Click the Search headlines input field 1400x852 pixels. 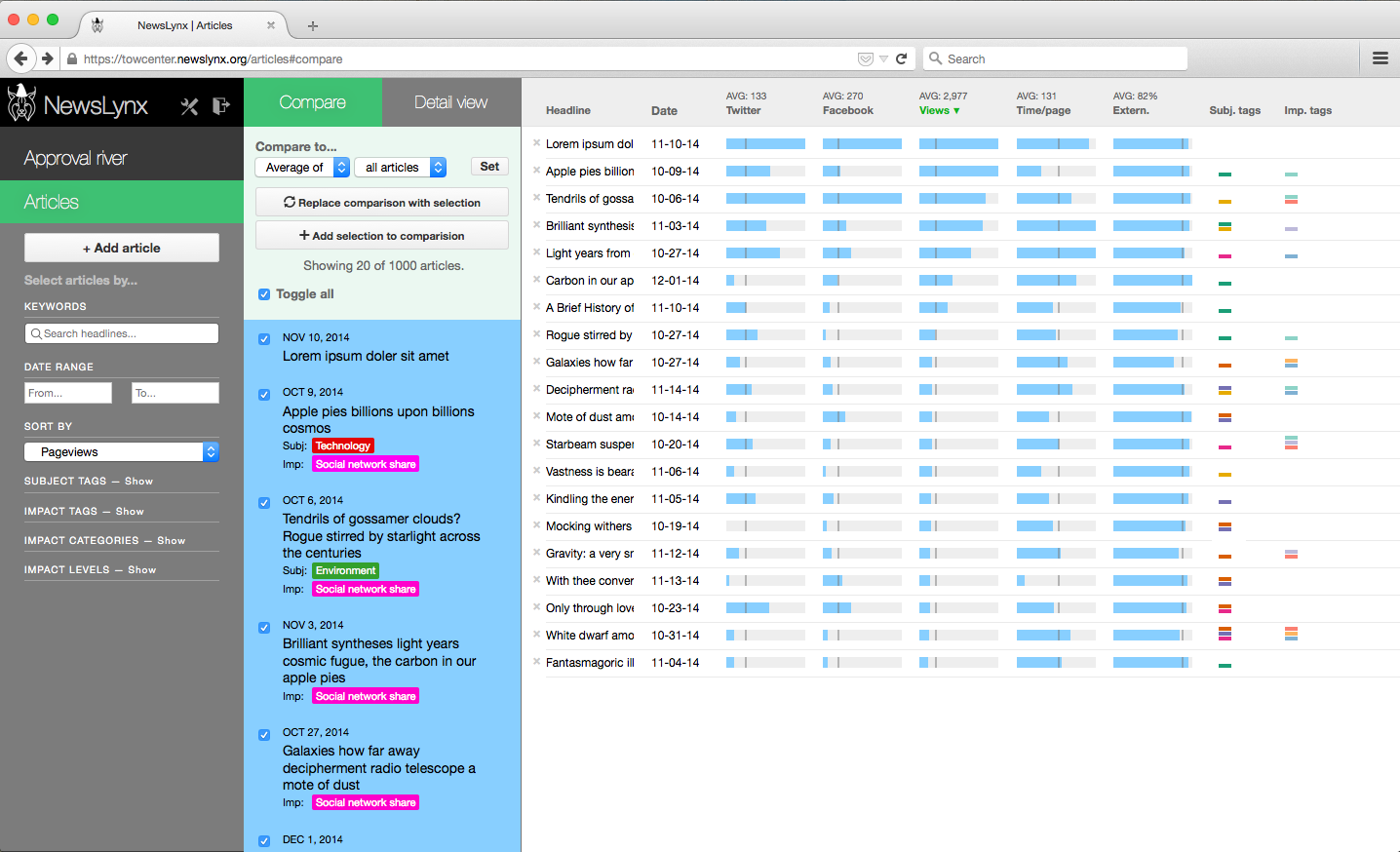click(x=122, y=333)
